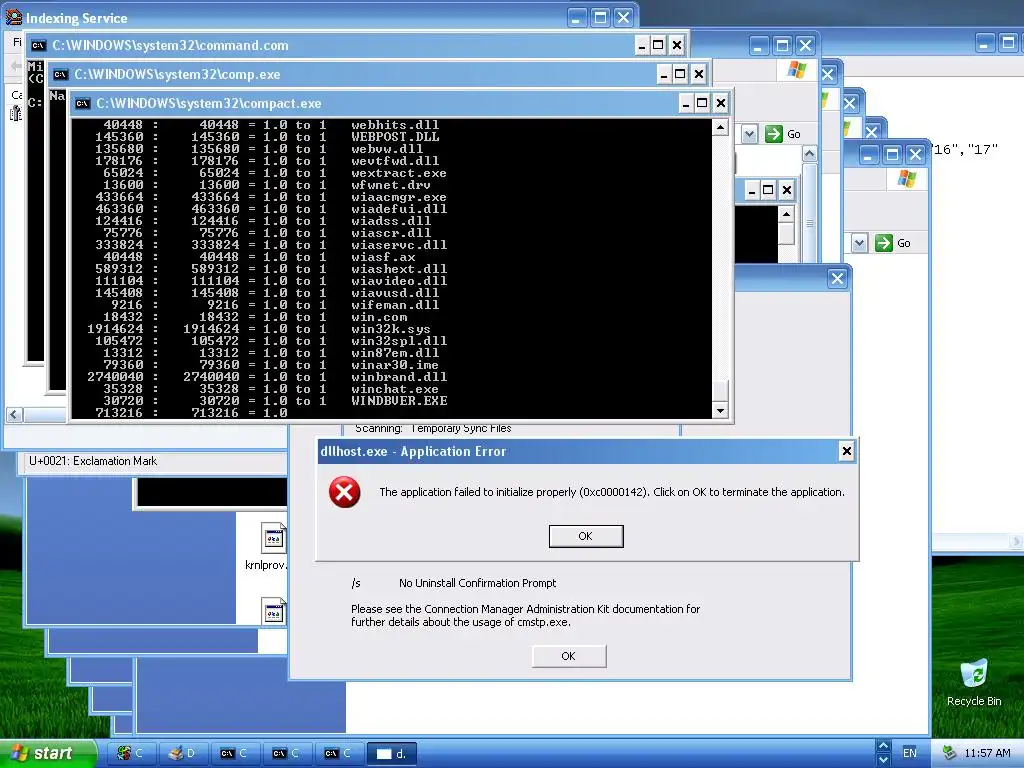Click the safely remove hardware tray icon
The width and height of the screenshot is (1024, 768).
click(x=950, y=753)
